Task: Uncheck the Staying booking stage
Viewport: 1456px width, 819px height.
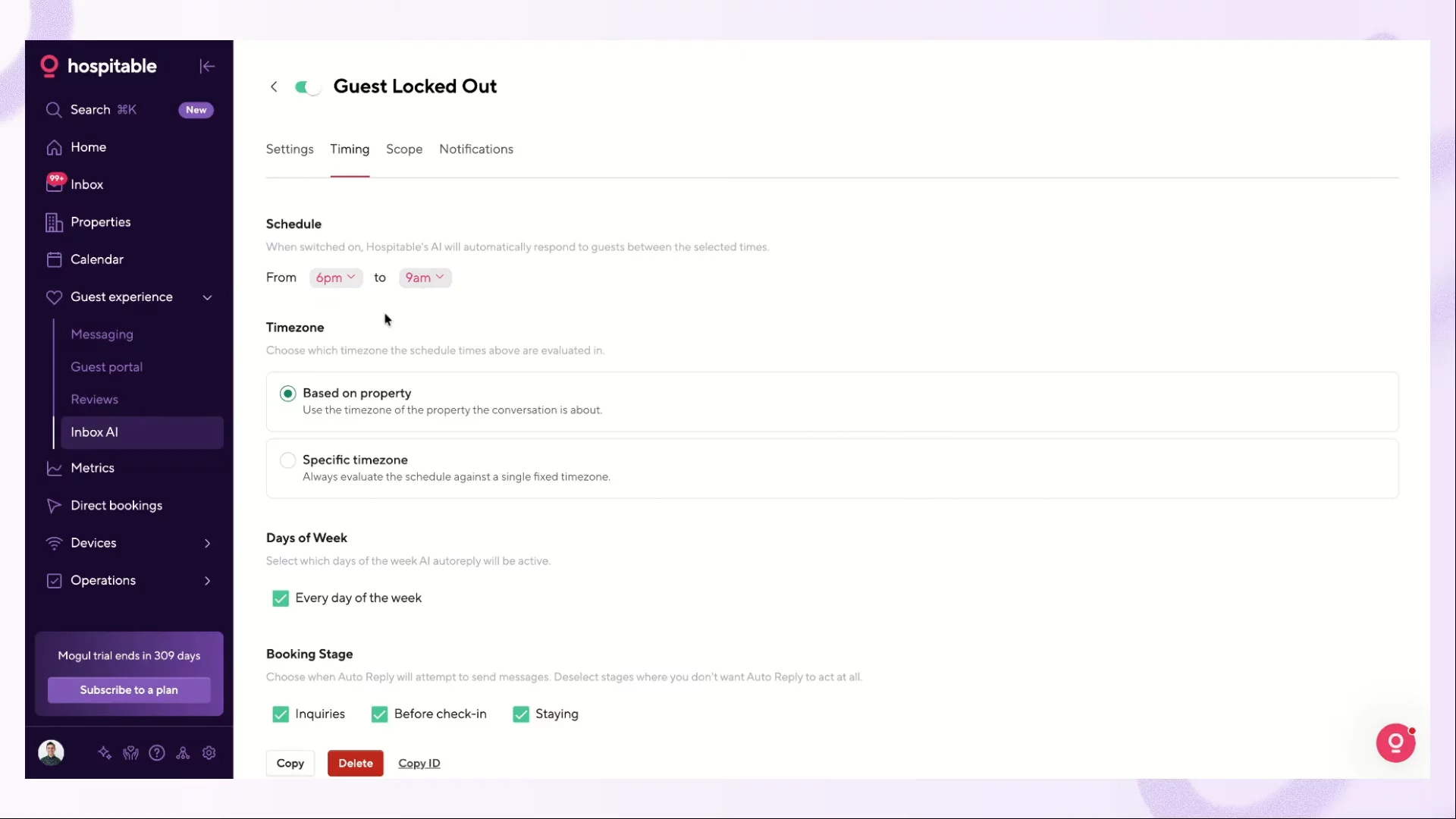Action: coord(521,714)
